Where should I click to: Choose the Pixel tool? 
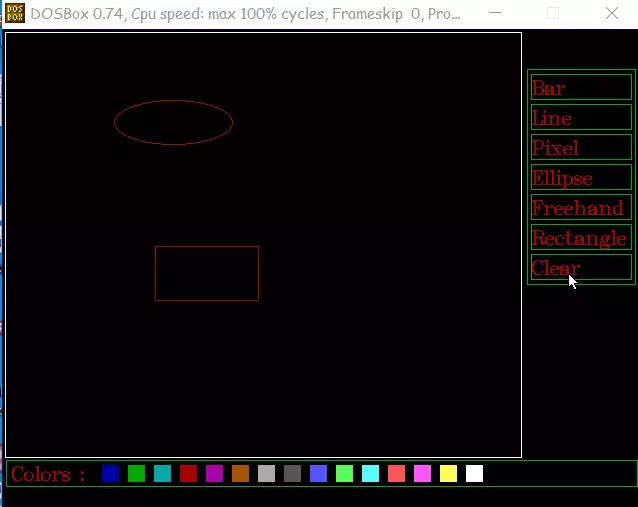click(581, 147)
